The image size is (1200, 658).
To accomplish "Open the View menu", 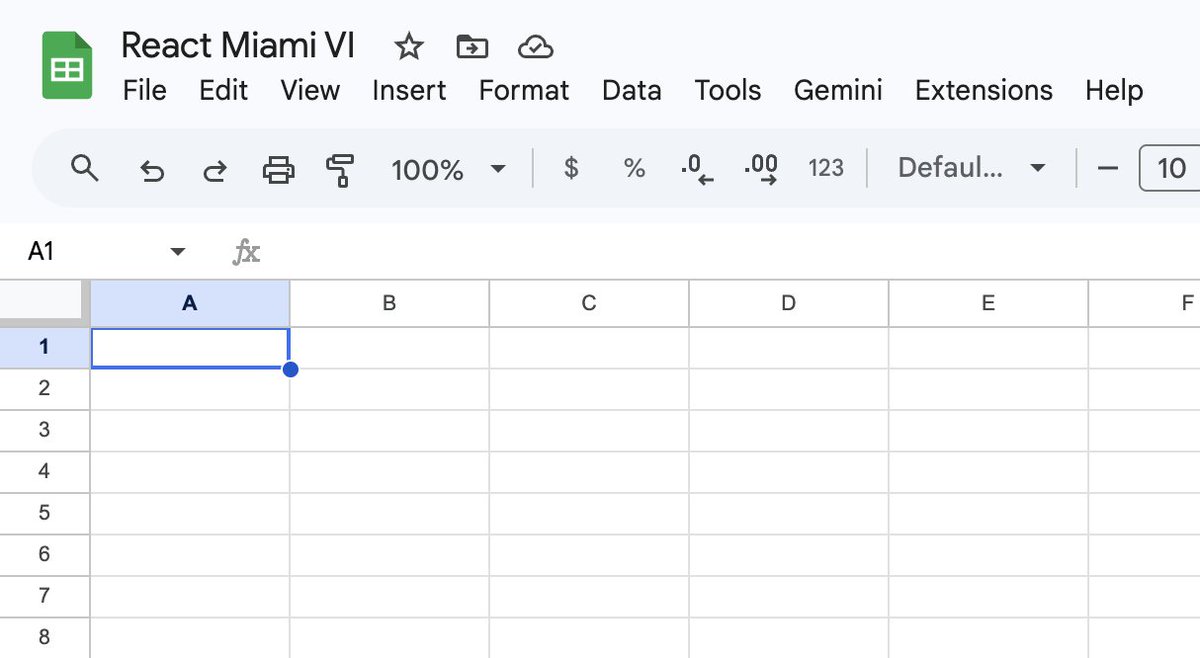I will coord(310,90).
